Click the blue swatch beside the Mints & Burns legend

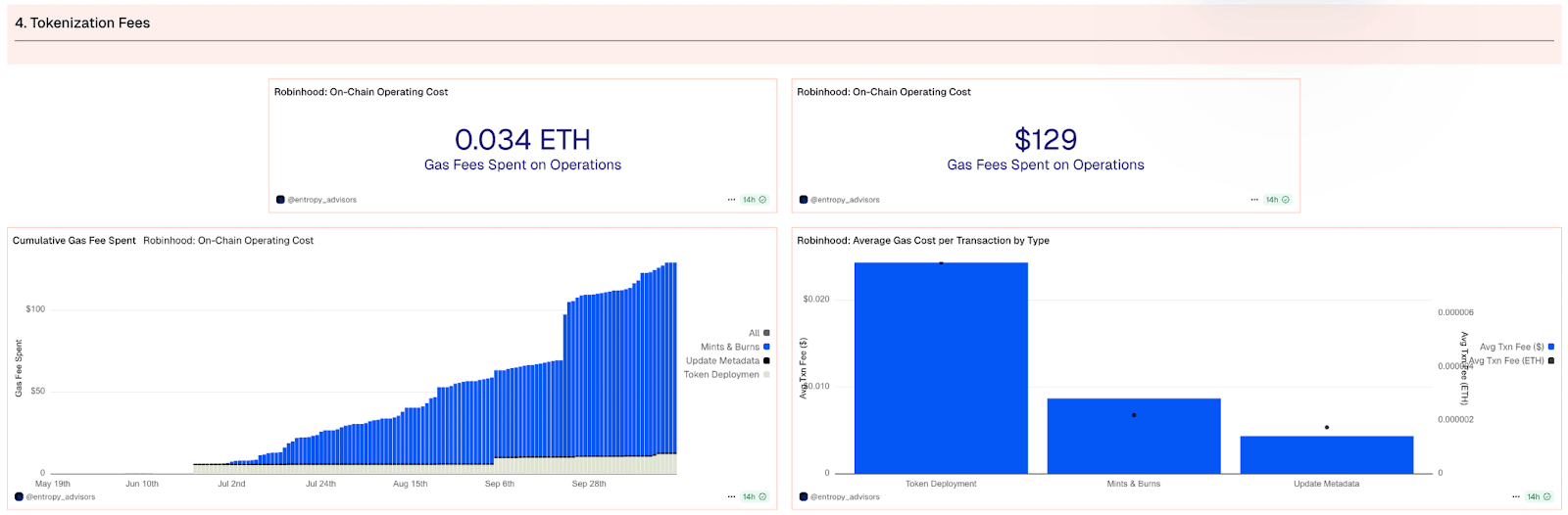click(766, 347)
